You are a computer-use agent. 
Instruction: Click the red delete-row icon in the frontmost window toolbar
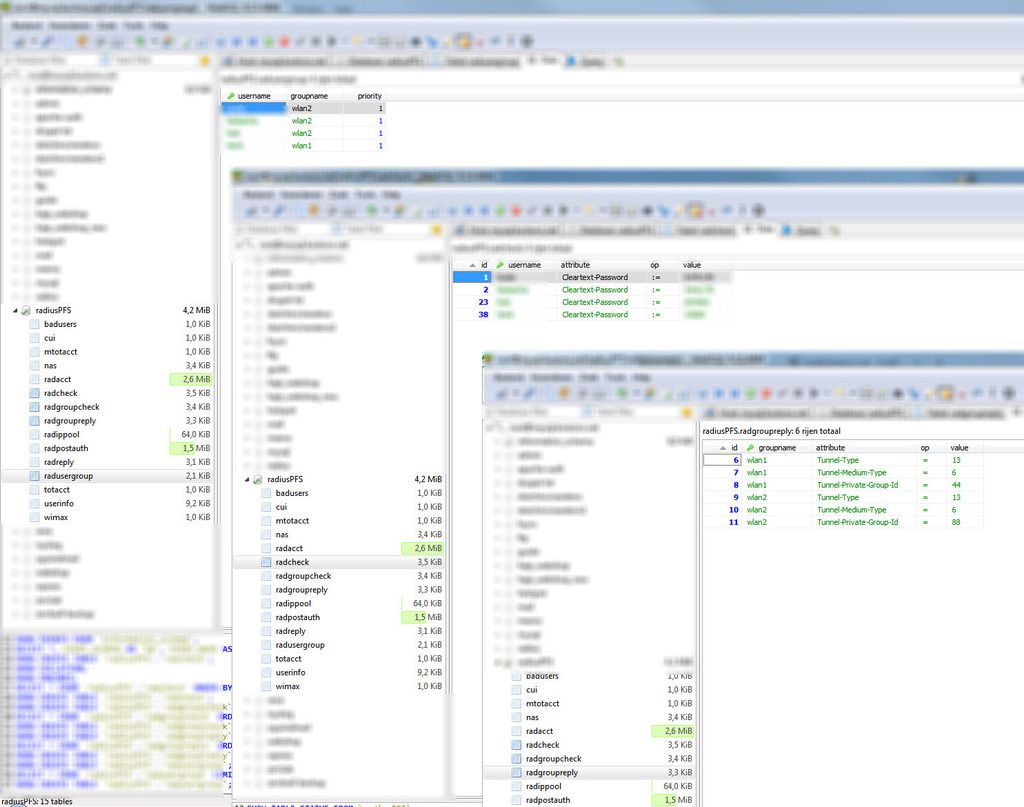767,394
